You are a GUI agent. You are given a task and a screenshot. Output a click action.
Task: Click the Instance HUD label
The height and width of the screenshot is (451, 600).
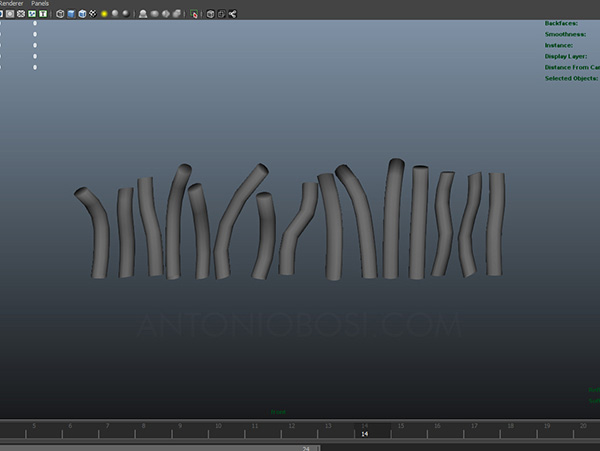(559, 46)
